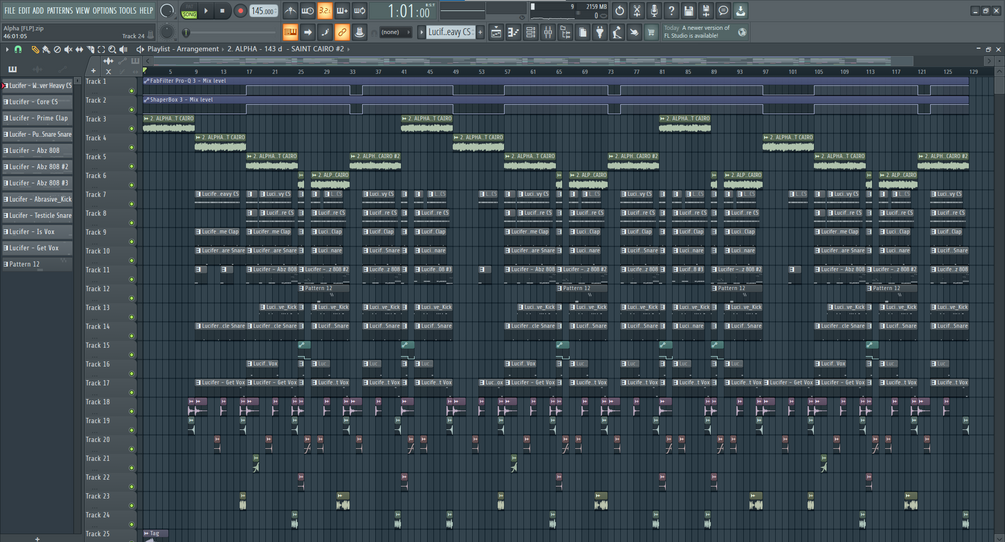Open the EDIT menu
The image size is (1005, 542).
24,10
